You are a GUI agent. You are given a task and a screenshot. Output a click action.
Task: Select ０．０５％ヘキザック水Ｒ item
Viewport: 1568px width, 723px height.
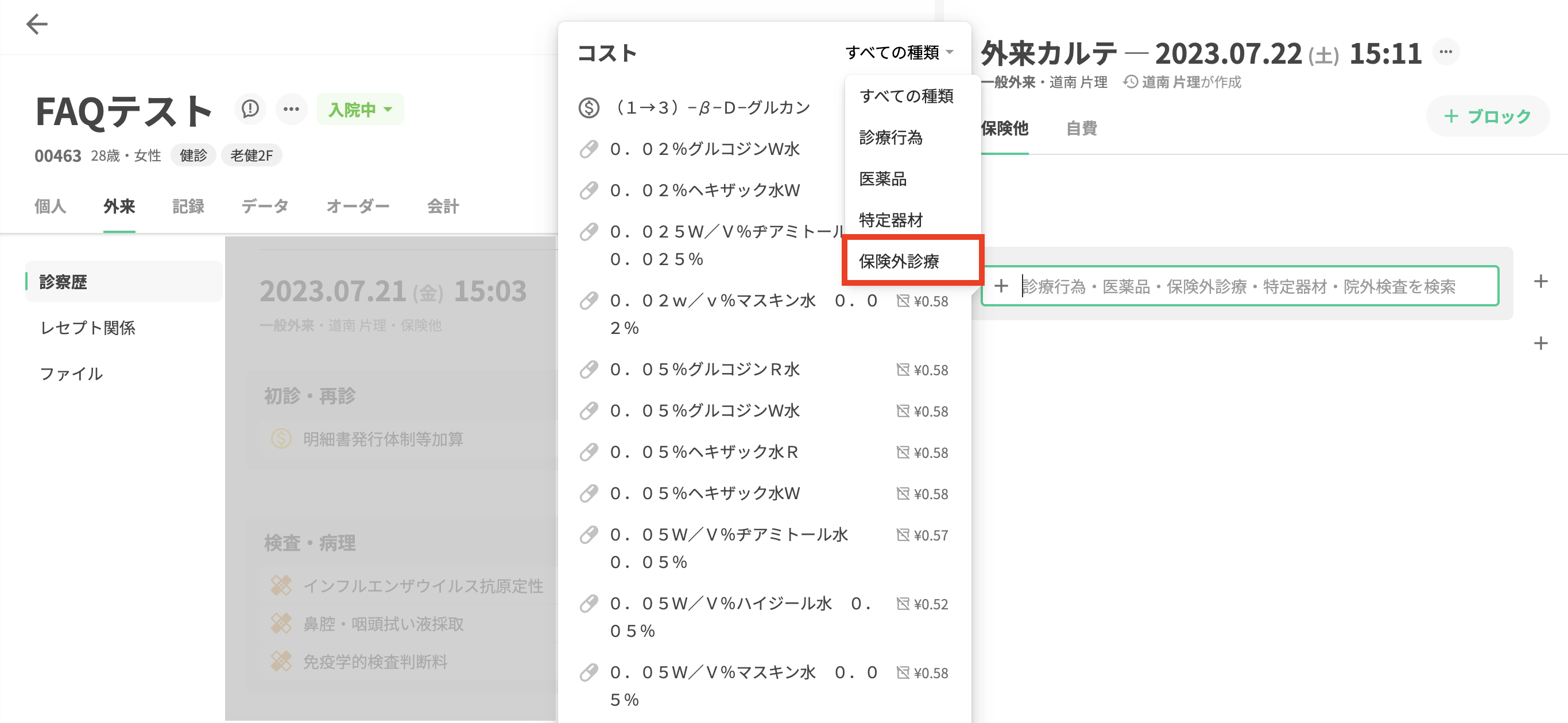704,452
